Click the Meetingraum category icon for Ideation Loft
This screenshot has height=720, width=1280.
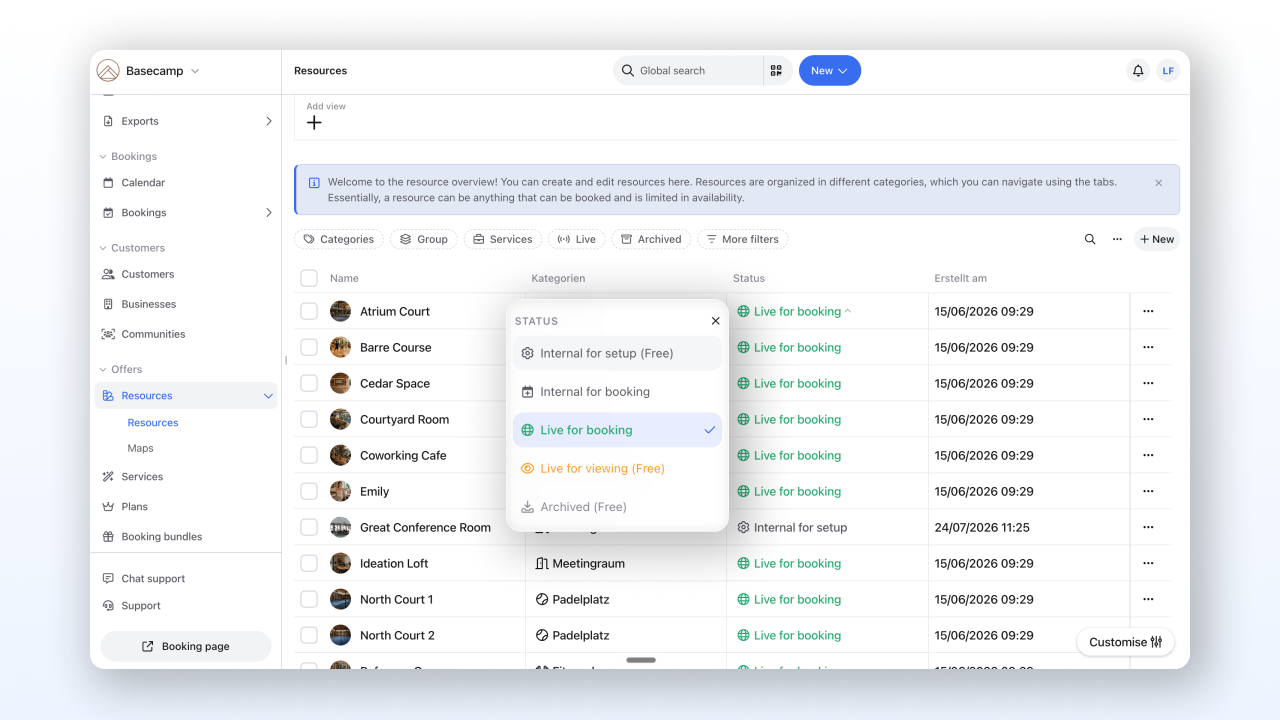click(542, 563)
